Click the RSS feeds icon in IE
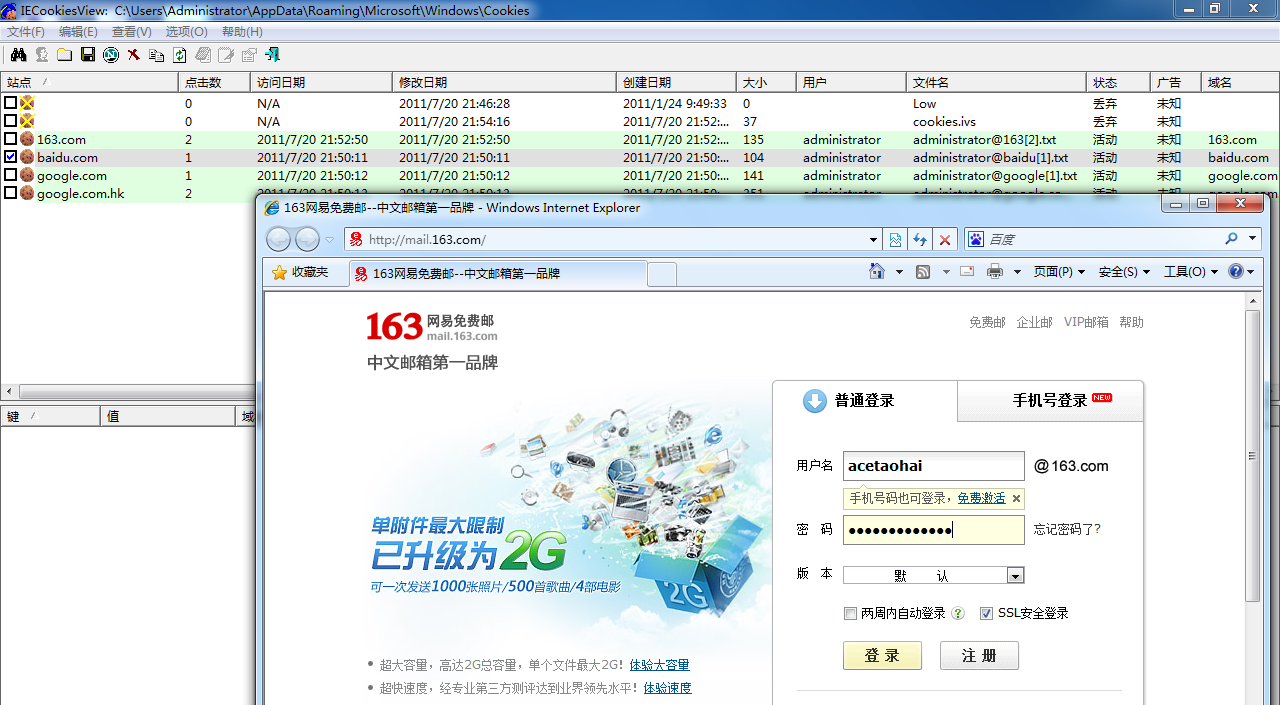This screenshot has width=1280, height=705. pyautogui.click(x=923, y=272)
